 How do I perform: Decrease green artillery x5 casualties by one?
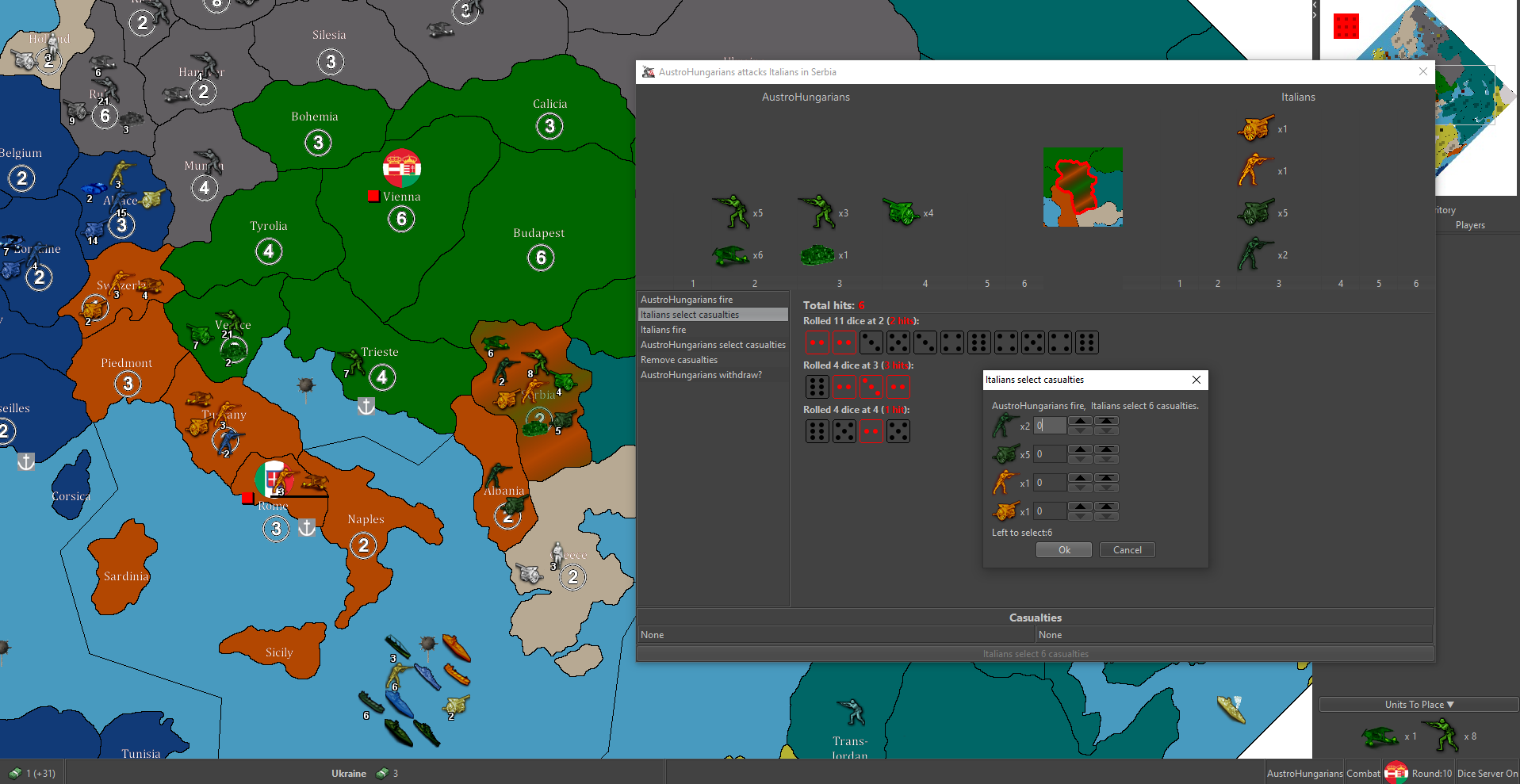[x=1080, y=459]
